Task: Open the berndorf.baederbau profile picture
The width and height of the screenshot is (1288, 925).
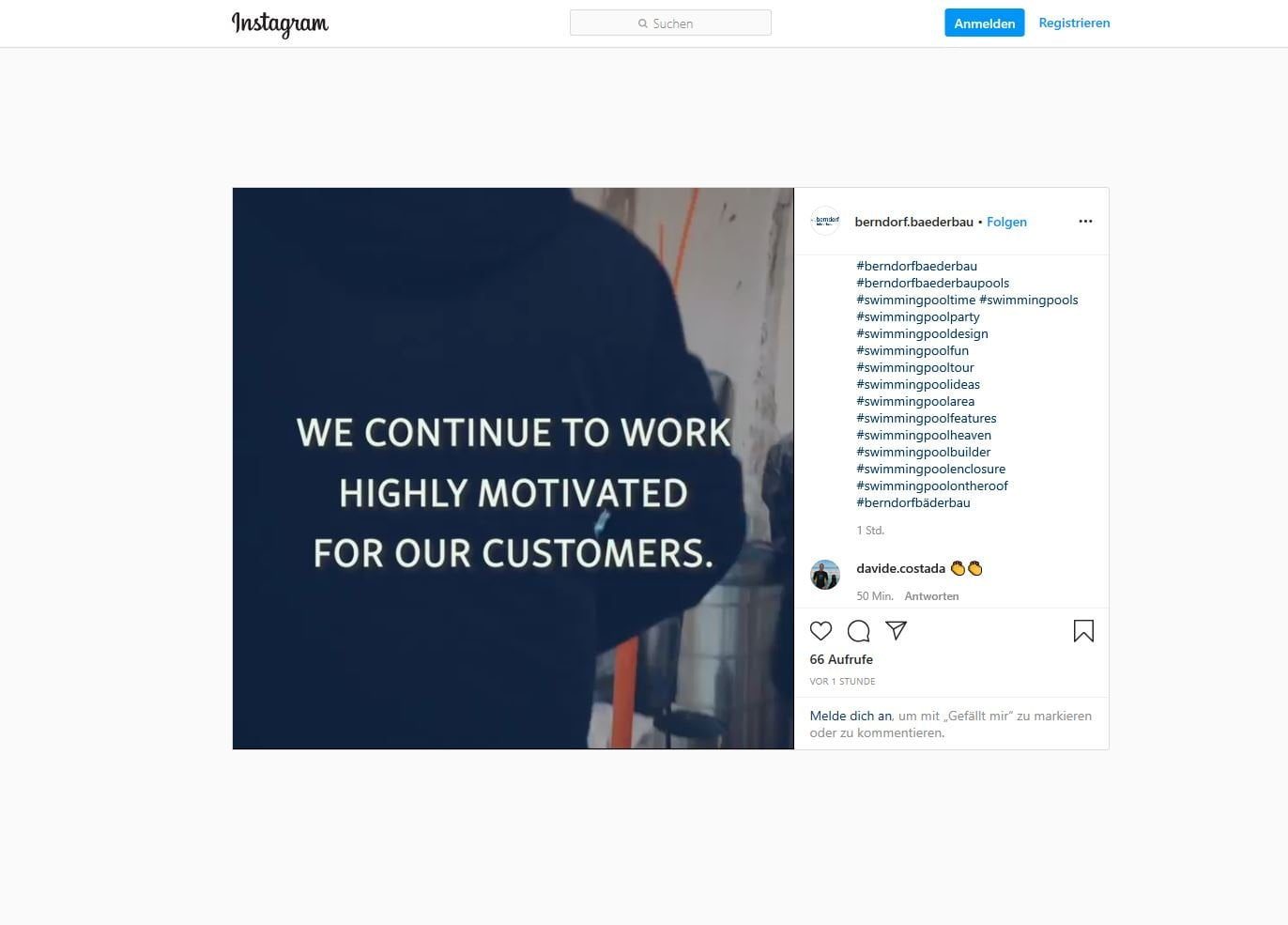Action: [825, 221]
